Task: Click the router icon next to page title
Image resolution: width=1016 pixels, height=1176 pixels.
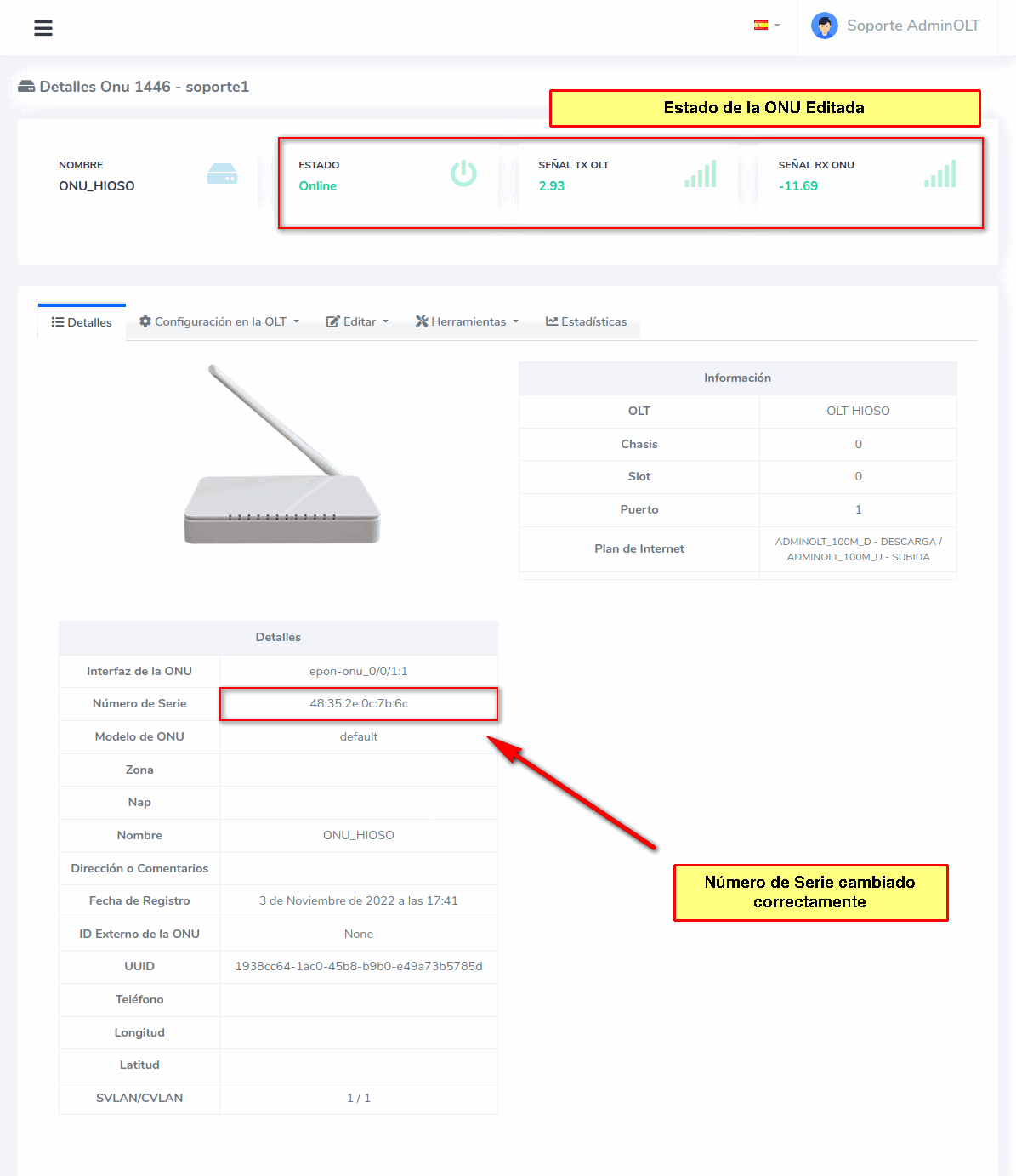Action: click(26, 87)
